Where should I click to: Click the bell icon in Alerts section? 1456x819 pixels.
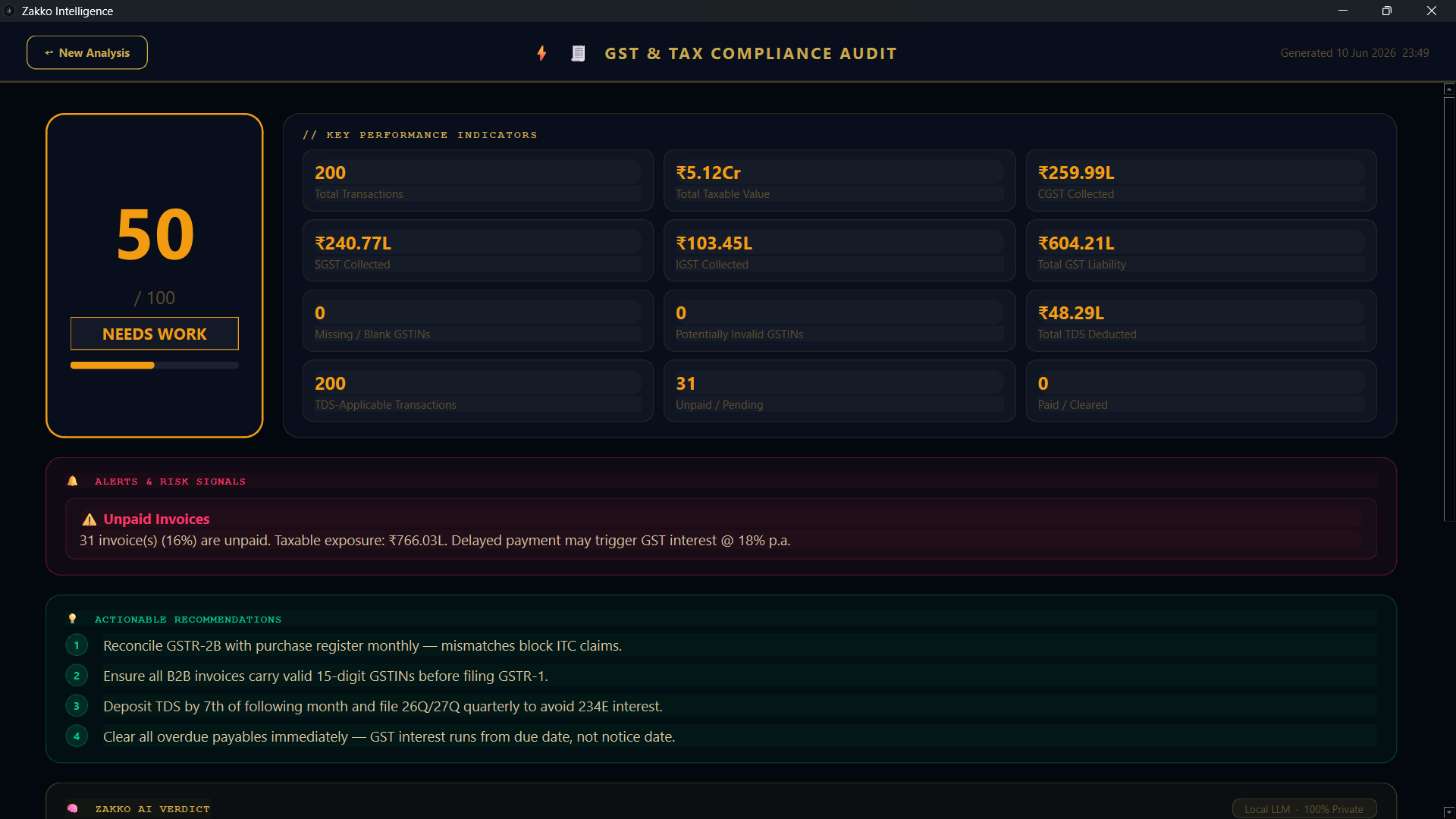[x=73, y=481]
